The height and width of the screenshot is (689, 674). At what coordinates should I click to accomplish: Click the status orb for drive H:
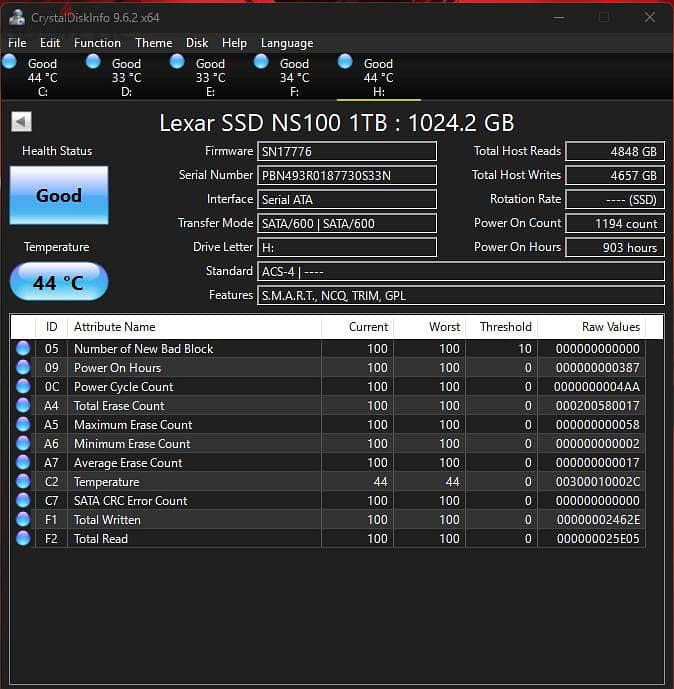tap(345, 62)
